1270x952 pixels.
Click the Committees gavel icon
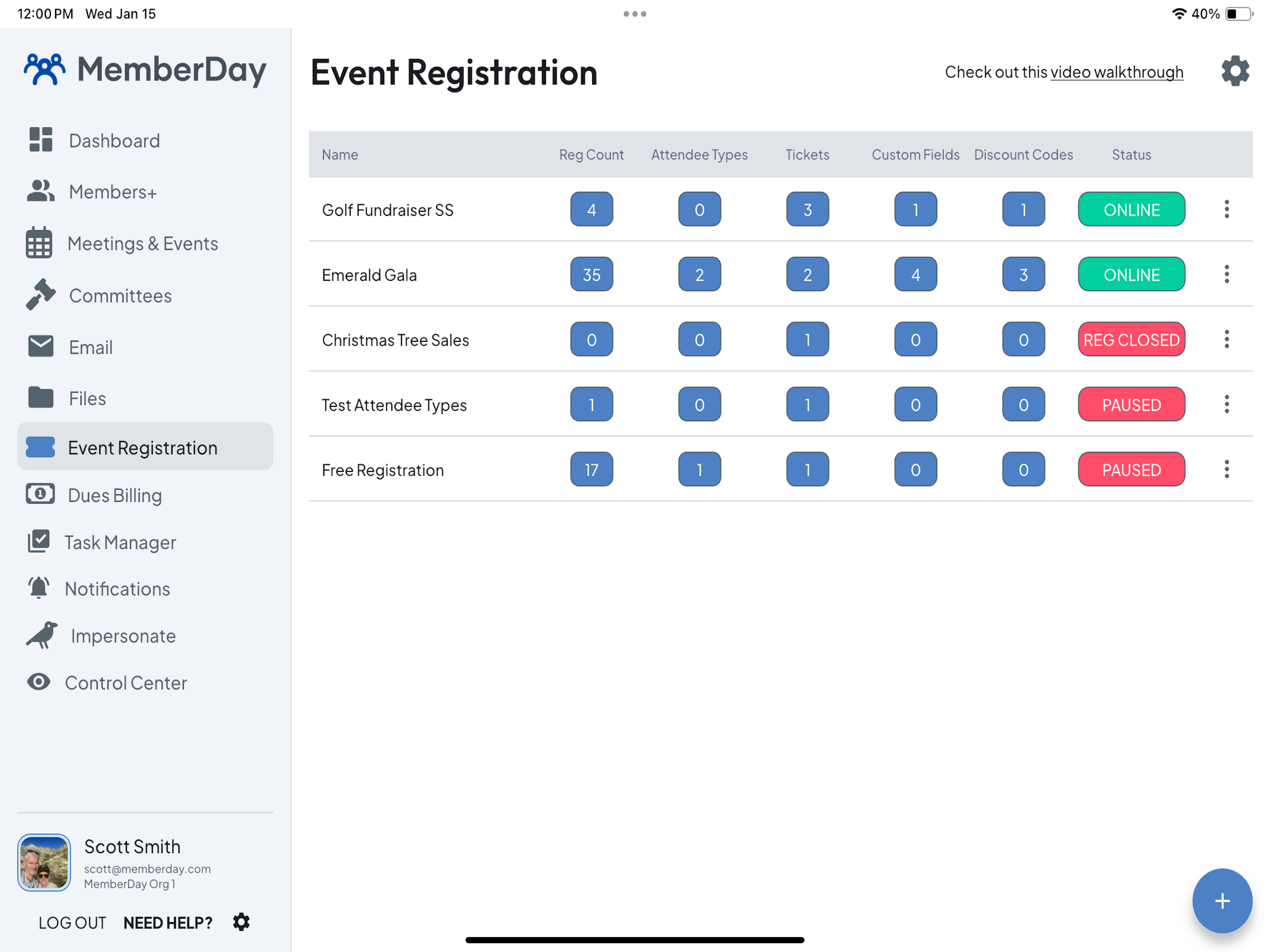[x=41, y=294]
